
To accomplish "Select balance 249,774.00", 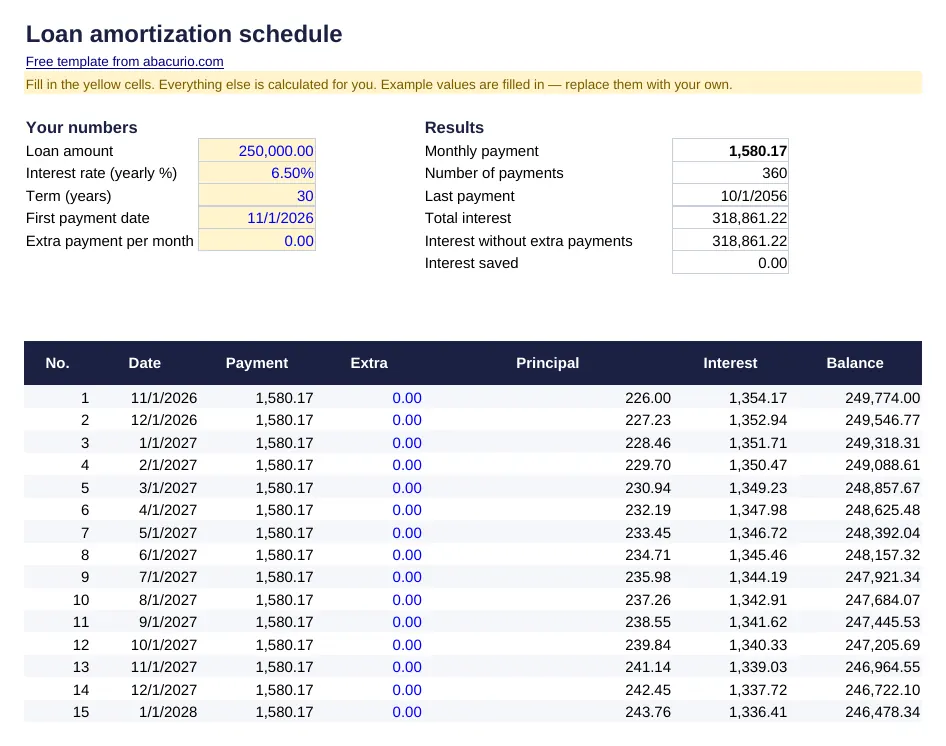I will [x=883, y=398].
